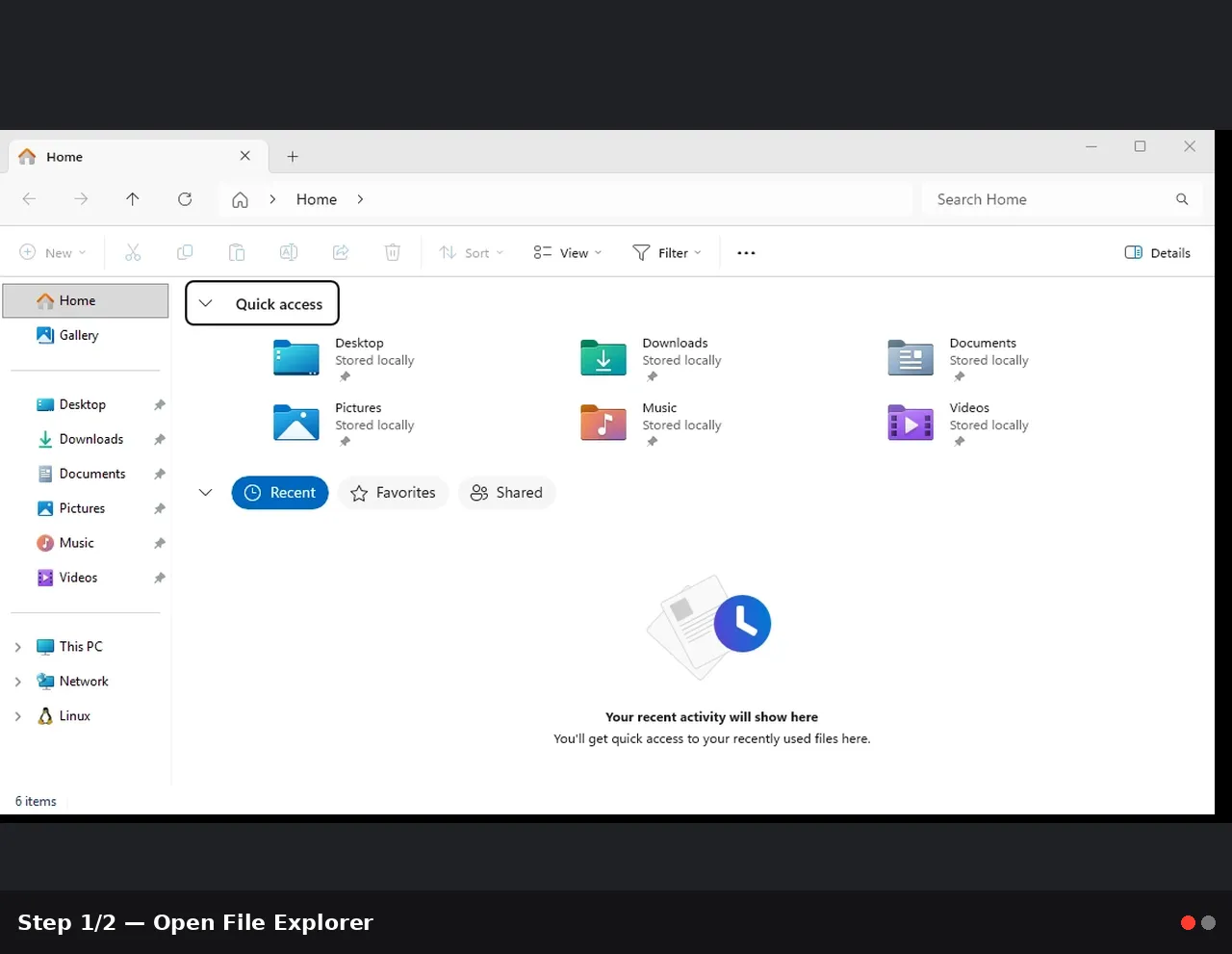Collapse the Quick access section
Image resolution: width=1232 pixels, height=954 pixels.
[205, 303]
